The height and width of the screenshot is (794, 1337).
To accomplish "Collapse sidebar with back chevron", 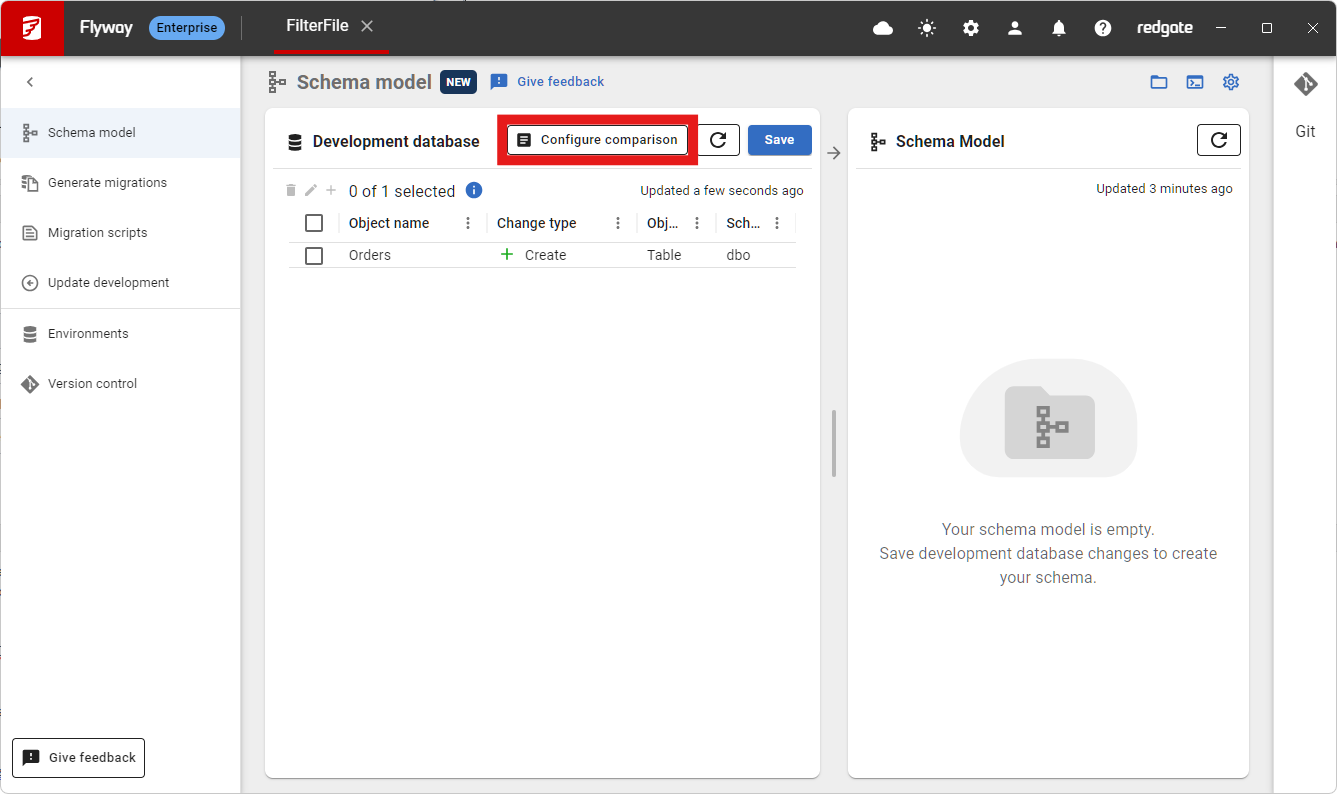I will (30, 82).
